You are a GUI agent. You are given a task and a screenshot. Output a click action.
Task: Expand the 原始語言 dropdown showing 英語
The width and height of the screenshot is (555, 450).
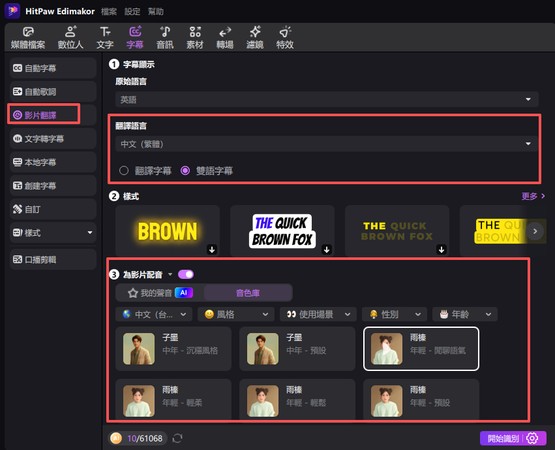[326, 99]
